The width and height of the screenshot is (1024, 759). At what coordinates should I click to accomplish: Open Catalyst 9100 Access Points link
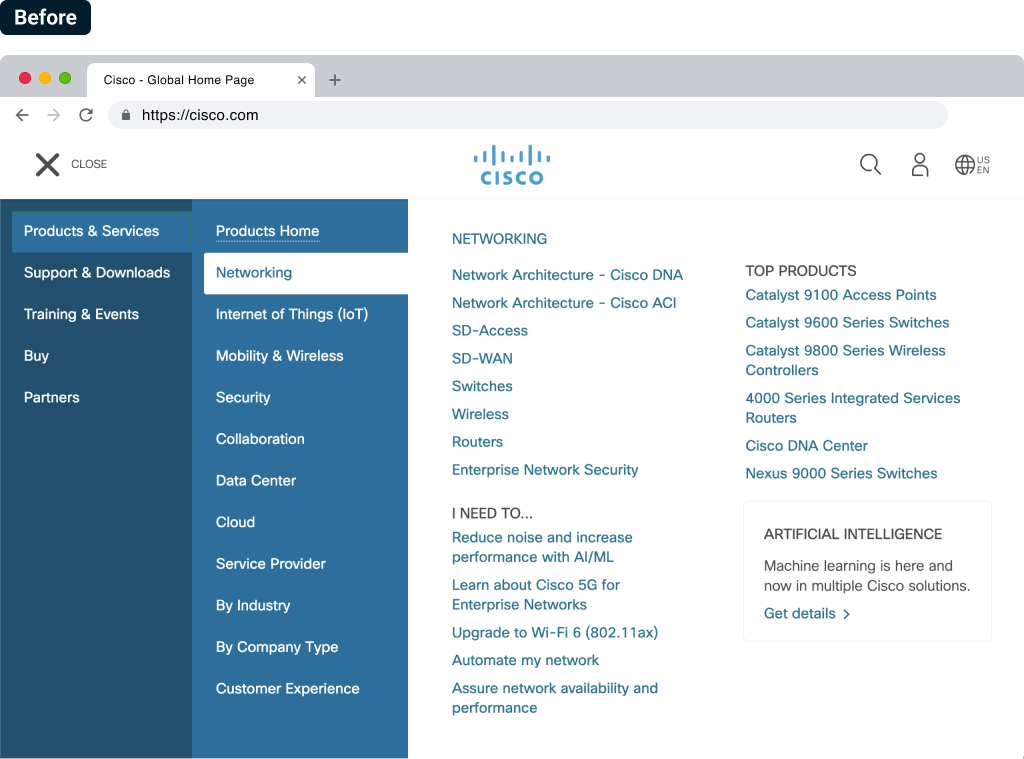(x=840, y=295)
